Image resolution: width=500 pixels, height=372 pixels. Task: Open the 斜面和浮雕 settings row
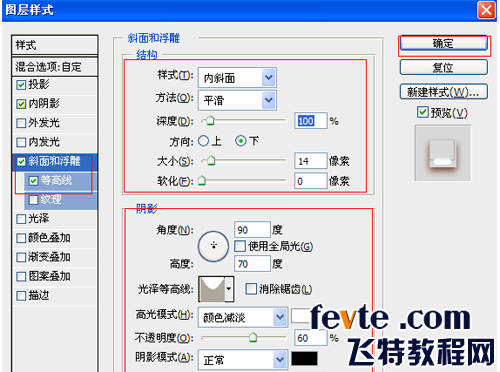point(55,162)
